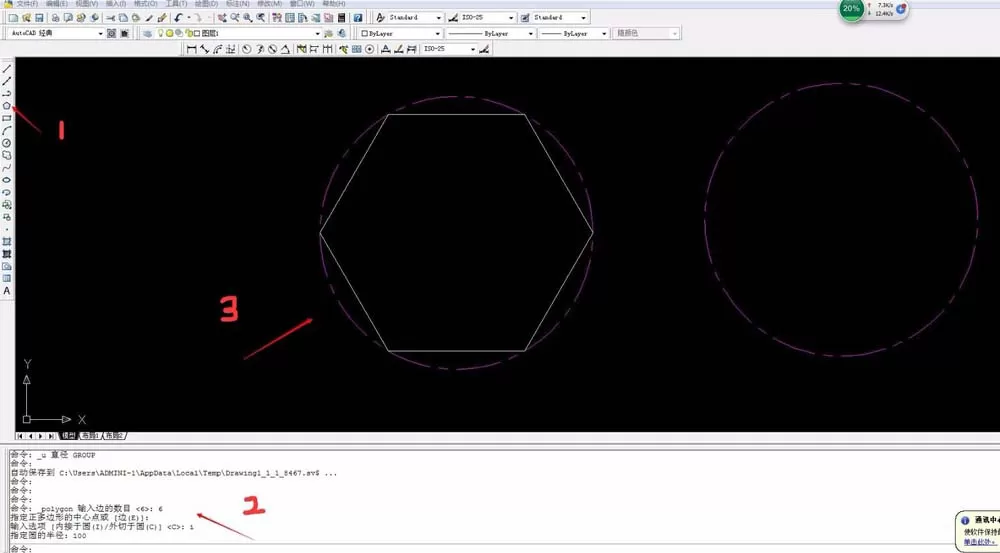Click the Zoom Realtime magnifier icon
Image resolution: width=1000 pixels, height=553 pixels.
coord(235,18)
